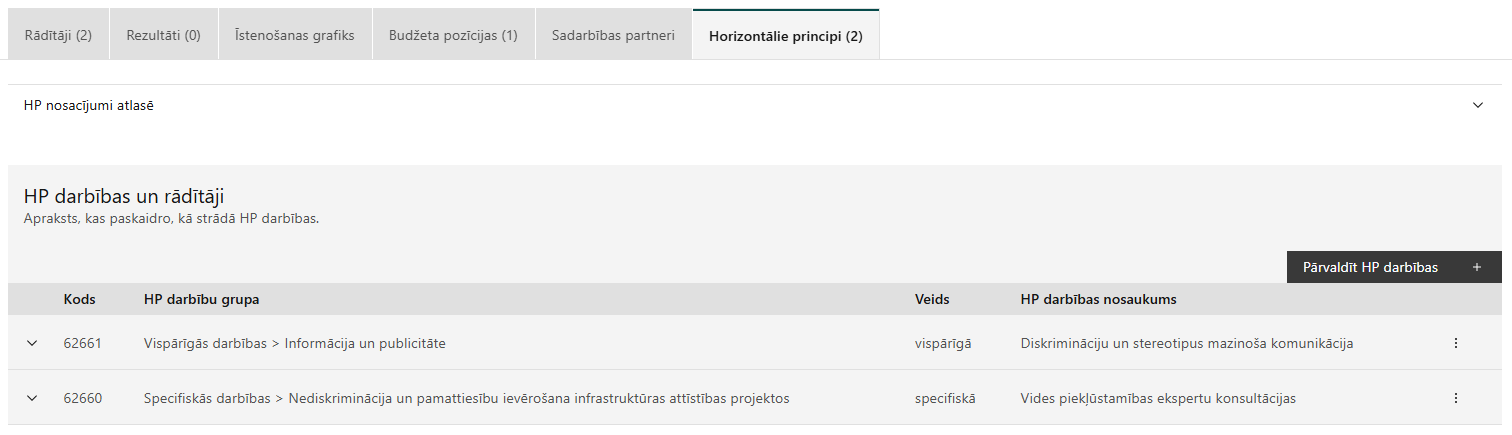Expand the HP nosacījumi atlasē chevron
This screenshot has width=1512, height=435.
tap(1478, 105)
